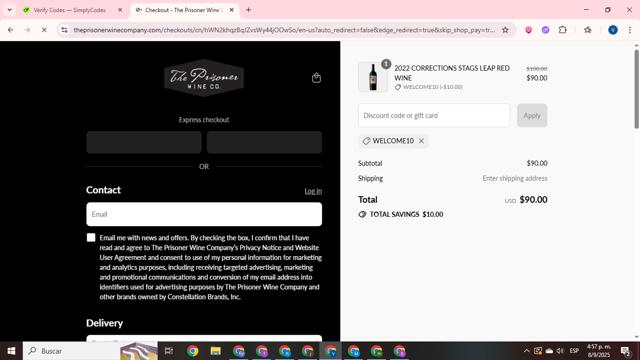Screen dimensions: 640x360
Task: Open the tab search dropdown arrow
Action: 9,10
